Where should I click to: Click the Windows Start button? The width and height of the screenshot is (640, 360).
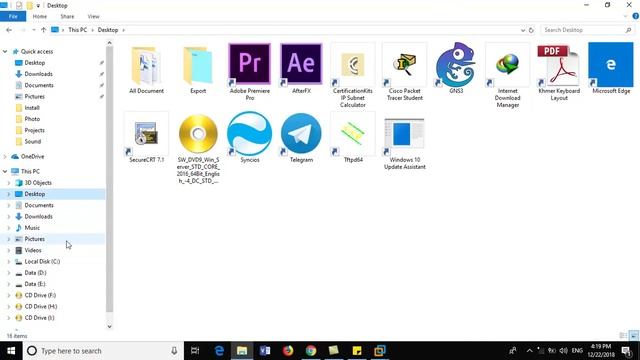11,351
